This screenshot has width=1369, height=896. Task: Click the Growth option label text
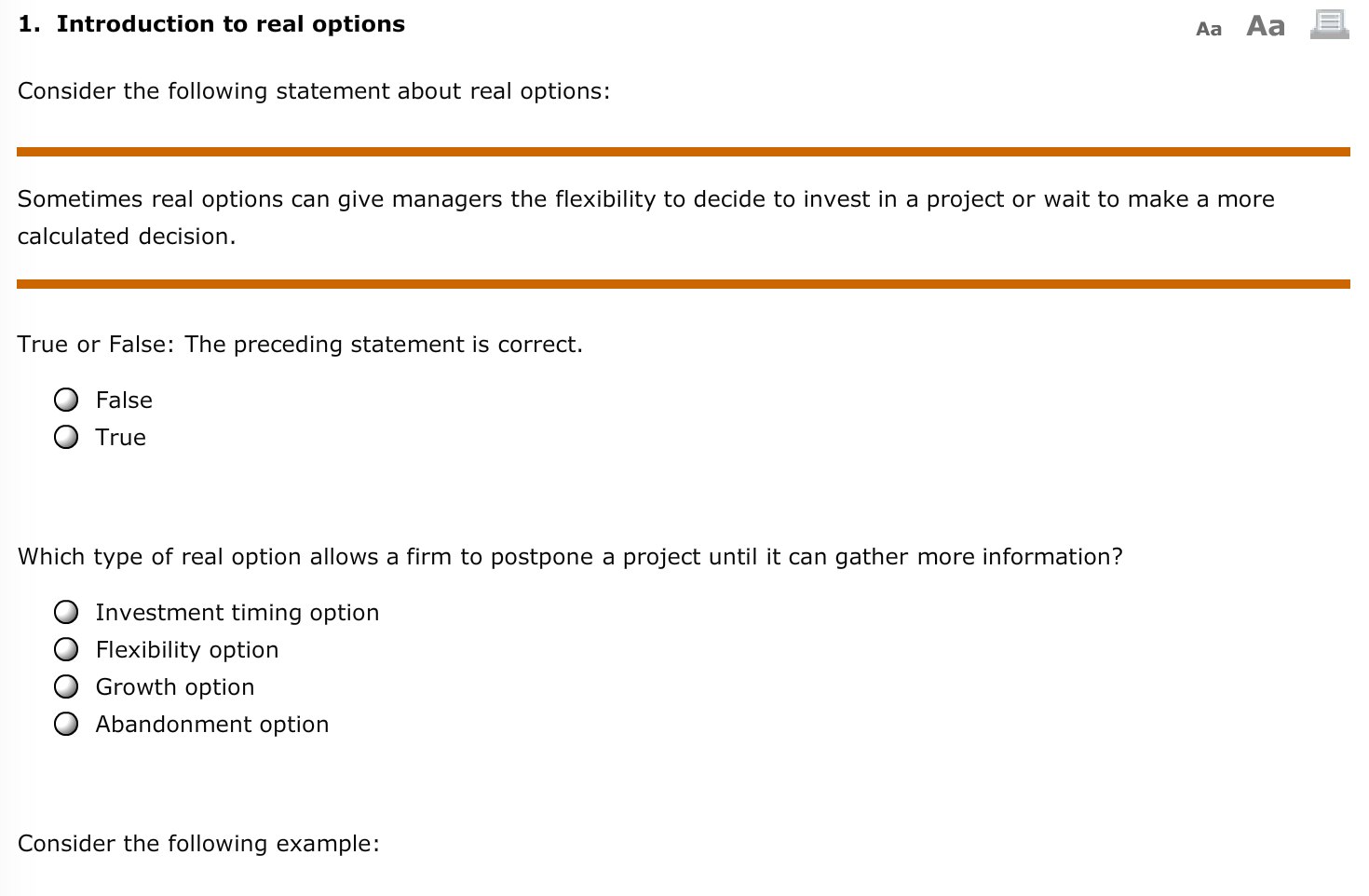pyautogui.click(x=174, y=686)
